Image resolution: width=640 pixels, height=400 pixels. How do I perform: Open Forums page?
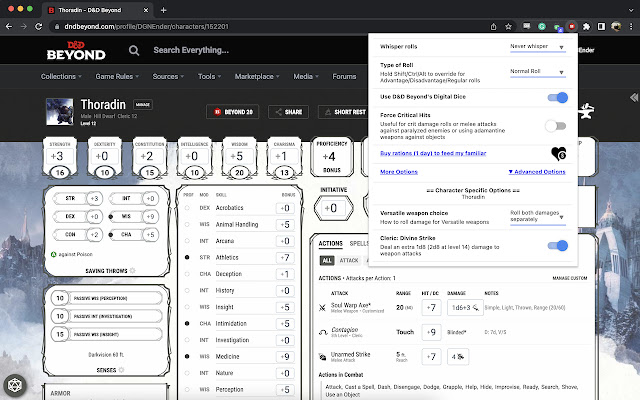[344, 76]
